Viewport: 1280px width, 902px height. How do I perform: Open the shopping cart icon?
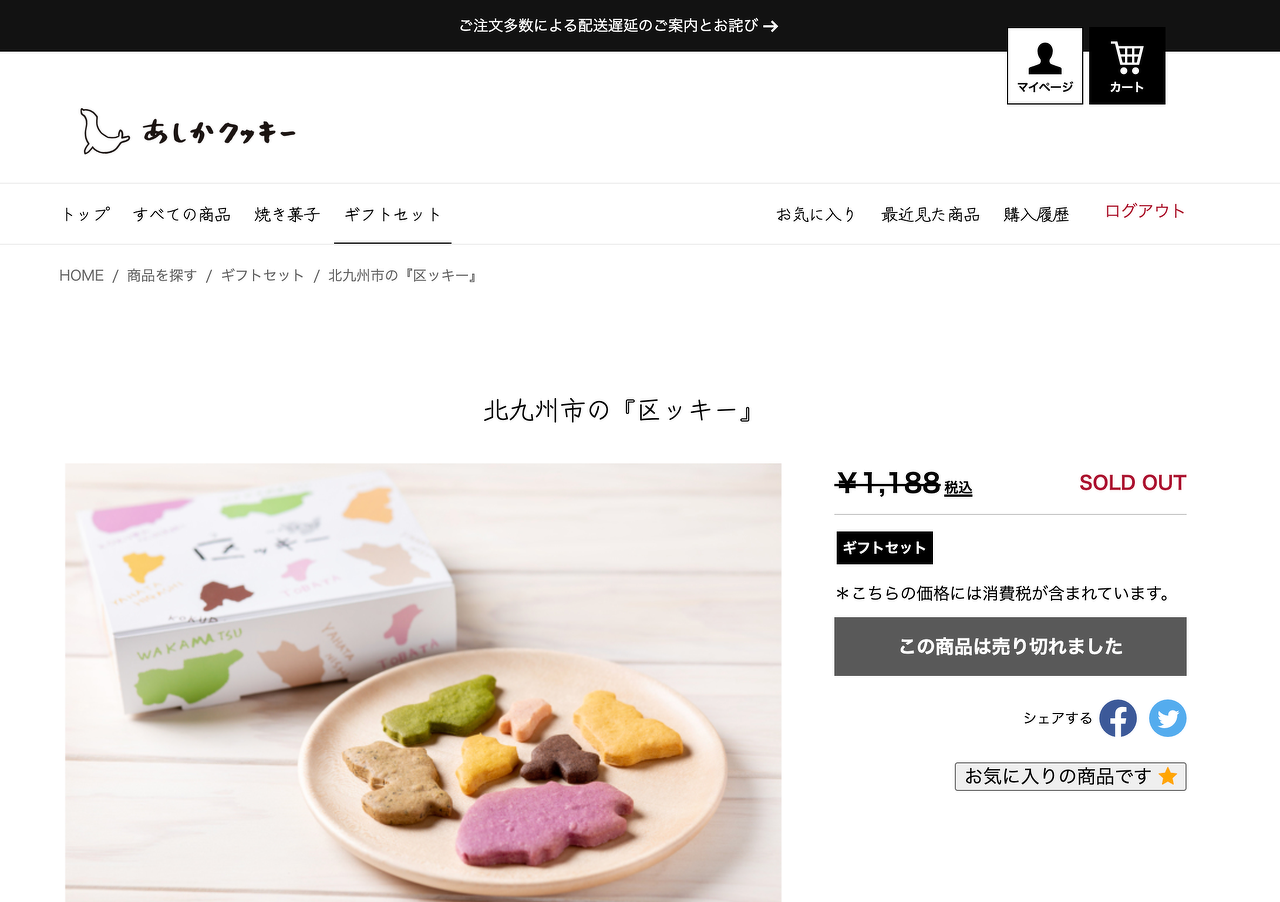1127,66
